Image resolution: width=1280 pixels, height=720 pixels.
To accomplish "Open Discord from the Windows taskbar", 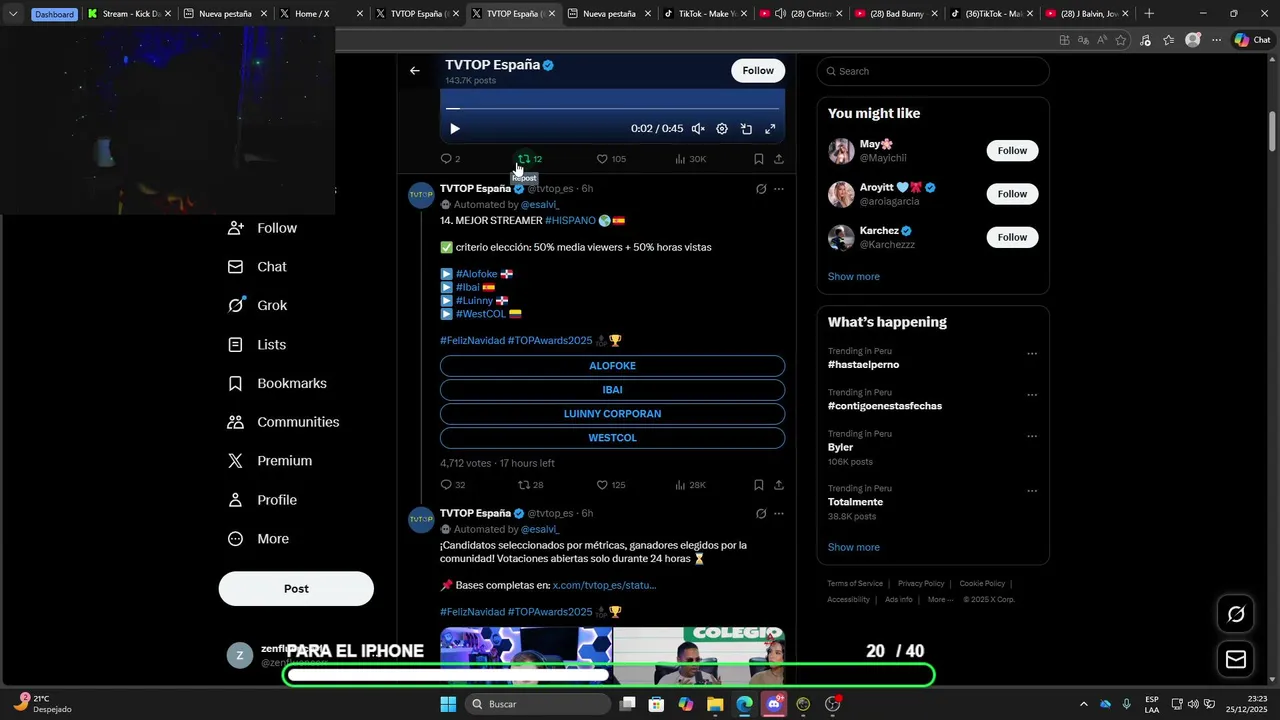I will tap(774, 704).
